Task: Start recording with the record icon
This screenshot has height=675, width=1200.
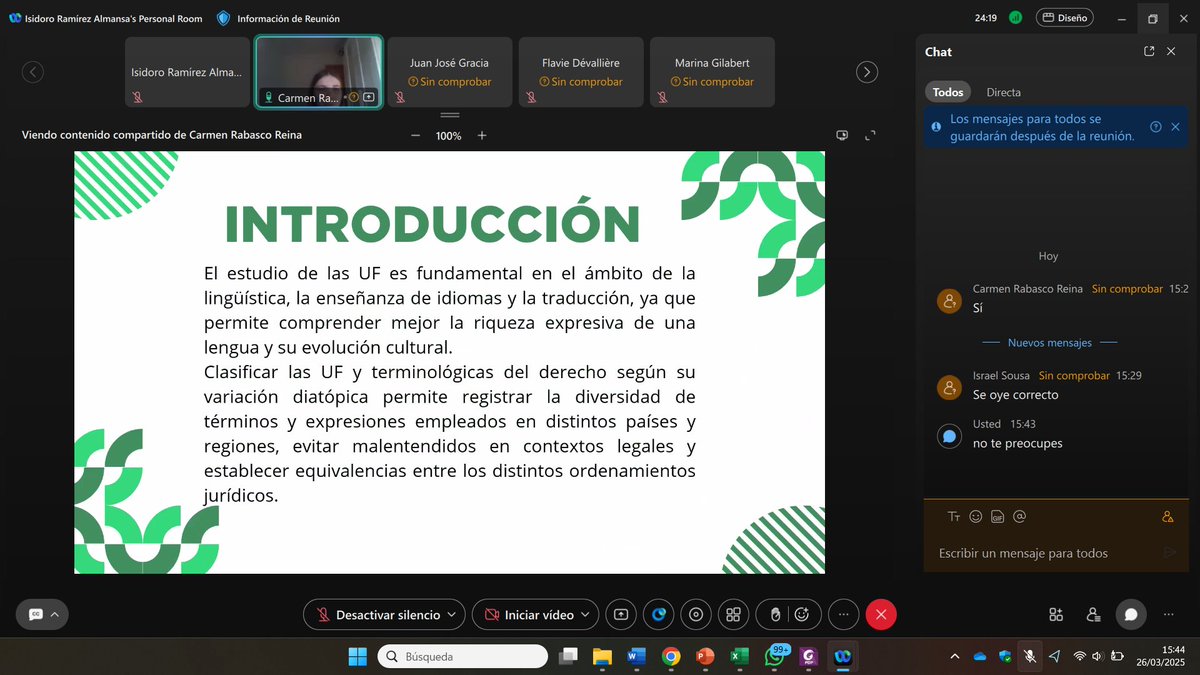Action: (x=695, y=614)
